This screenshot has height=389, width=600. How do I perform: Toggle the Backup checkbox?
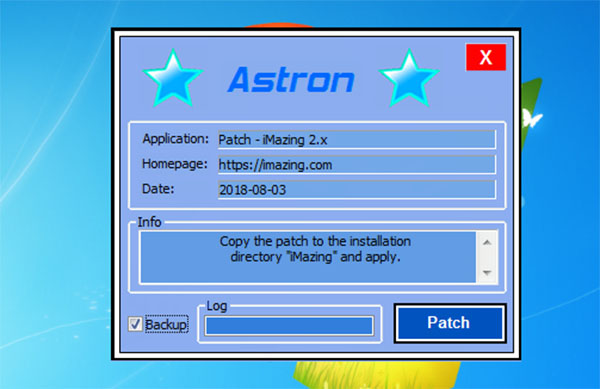pyautogui.click(x=135, y=324)
